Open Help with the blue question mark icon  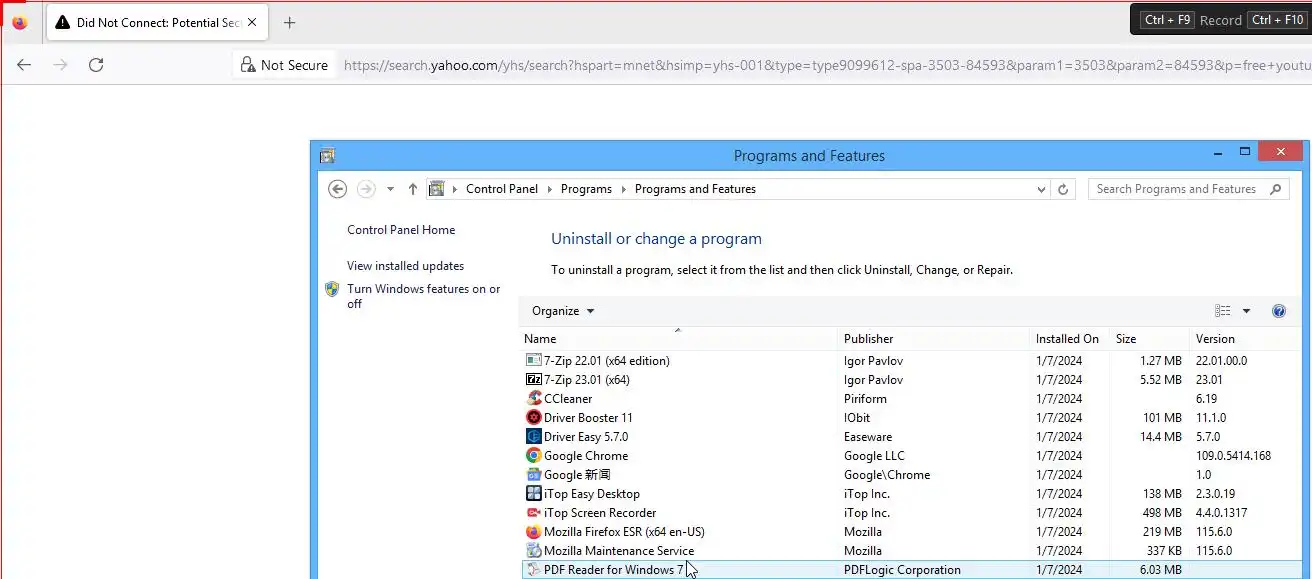point(1279,311)
